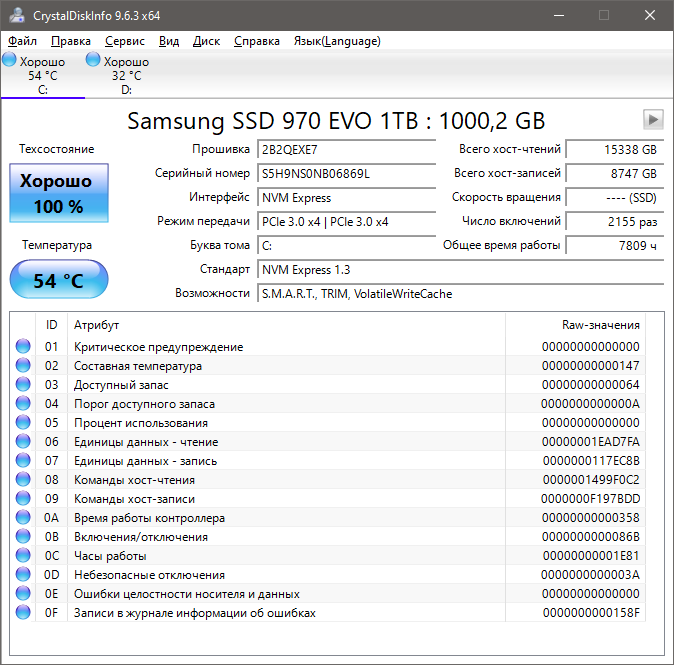
Task: Click the Стандарт field NVM Express 1.3
Action: pyautogui.click(x=461, y=270)
